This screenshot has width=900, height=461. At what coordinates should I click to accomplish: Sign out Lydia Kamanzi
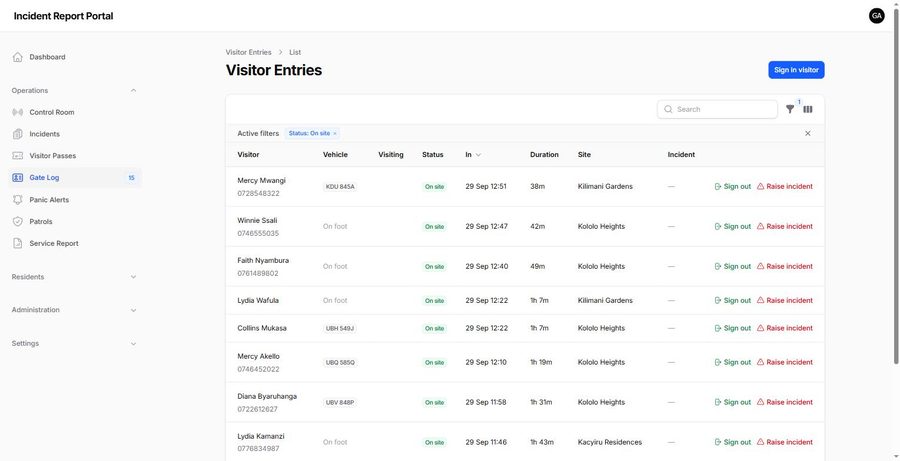click(x=732, y=442)
